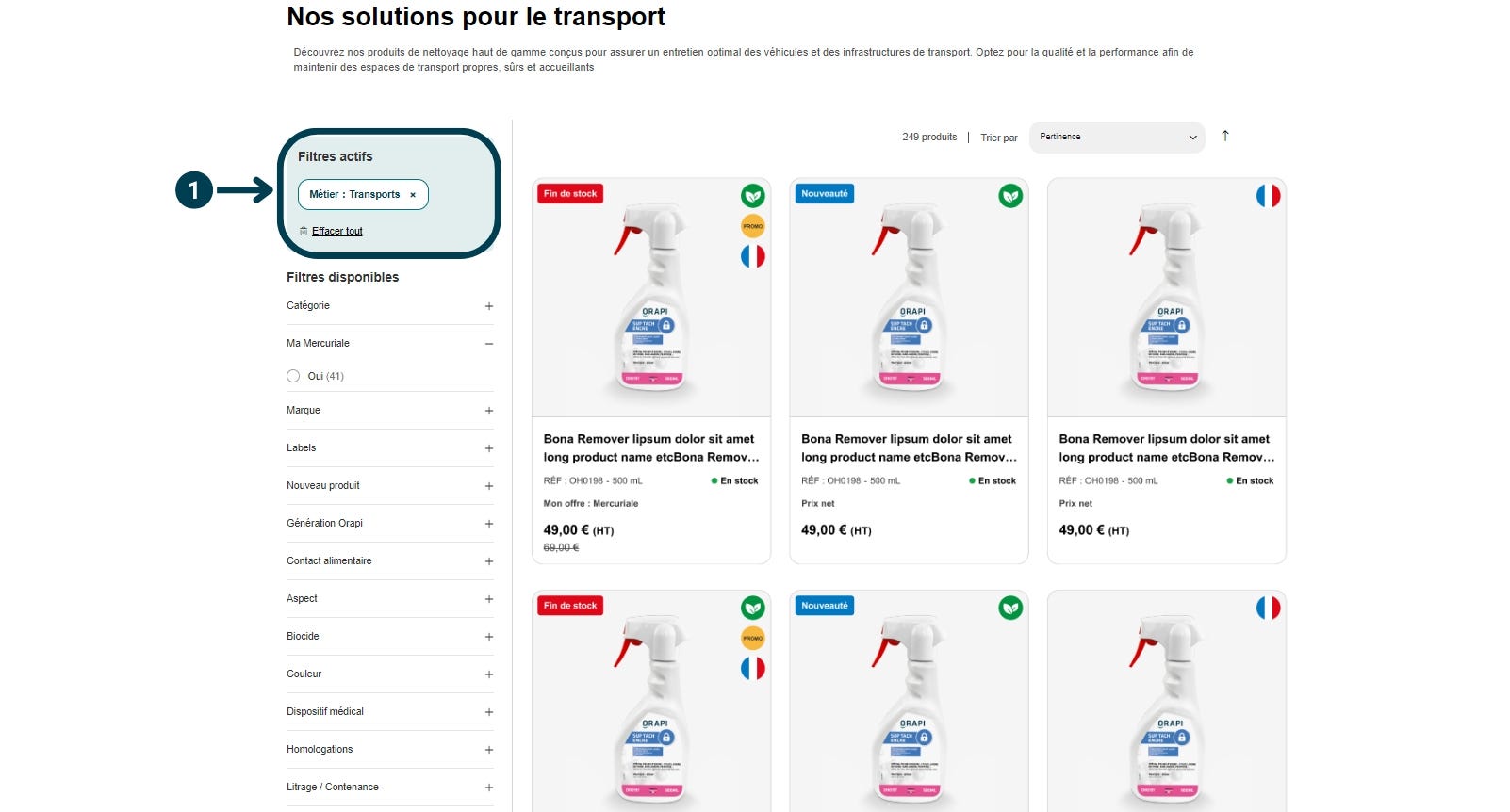
Task: Click the third product's spray bottle image
Action: (x=1167, y=298)
